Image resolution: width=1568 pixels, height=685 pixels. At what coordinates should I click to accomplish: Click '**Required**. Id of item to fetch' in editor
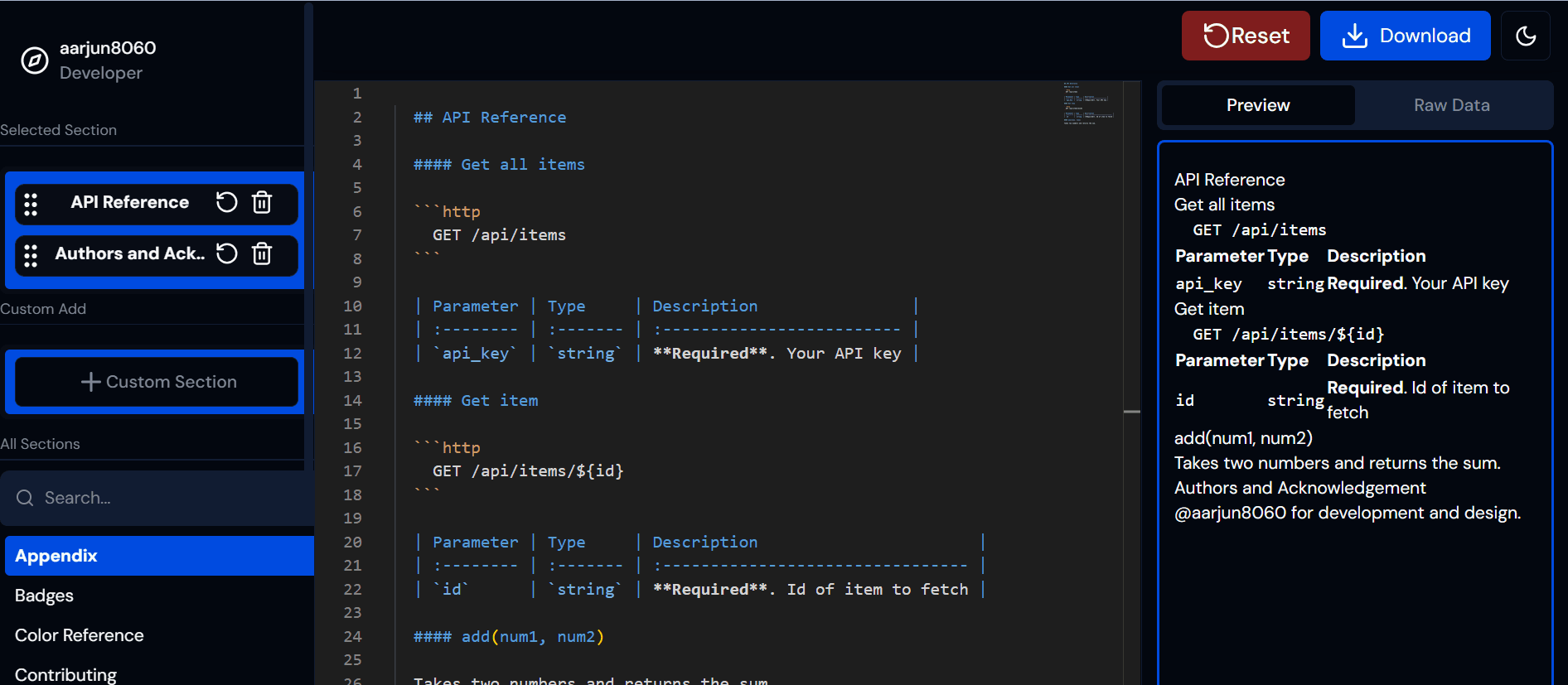(811, 590)
